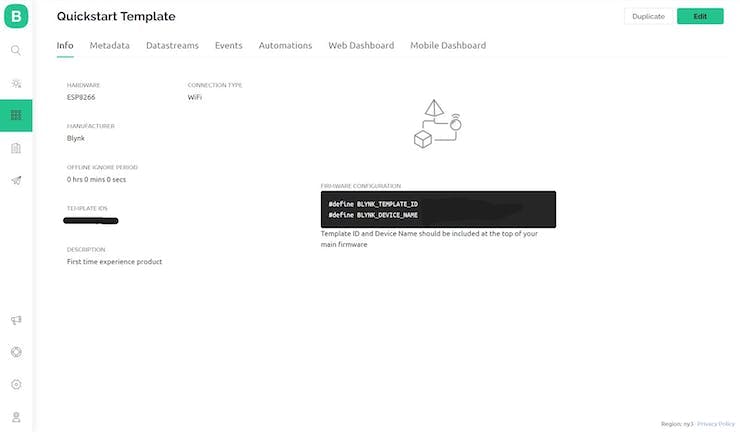Switch to the Metadata tab
Viewport: 740px width, 432px height.
[109, 45]
